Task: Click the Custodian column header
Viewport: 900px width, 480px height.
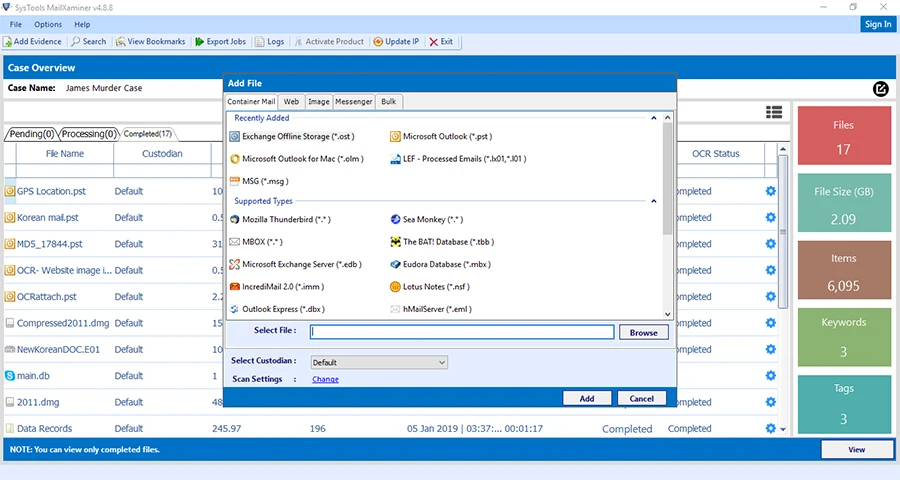Action: 162,154
